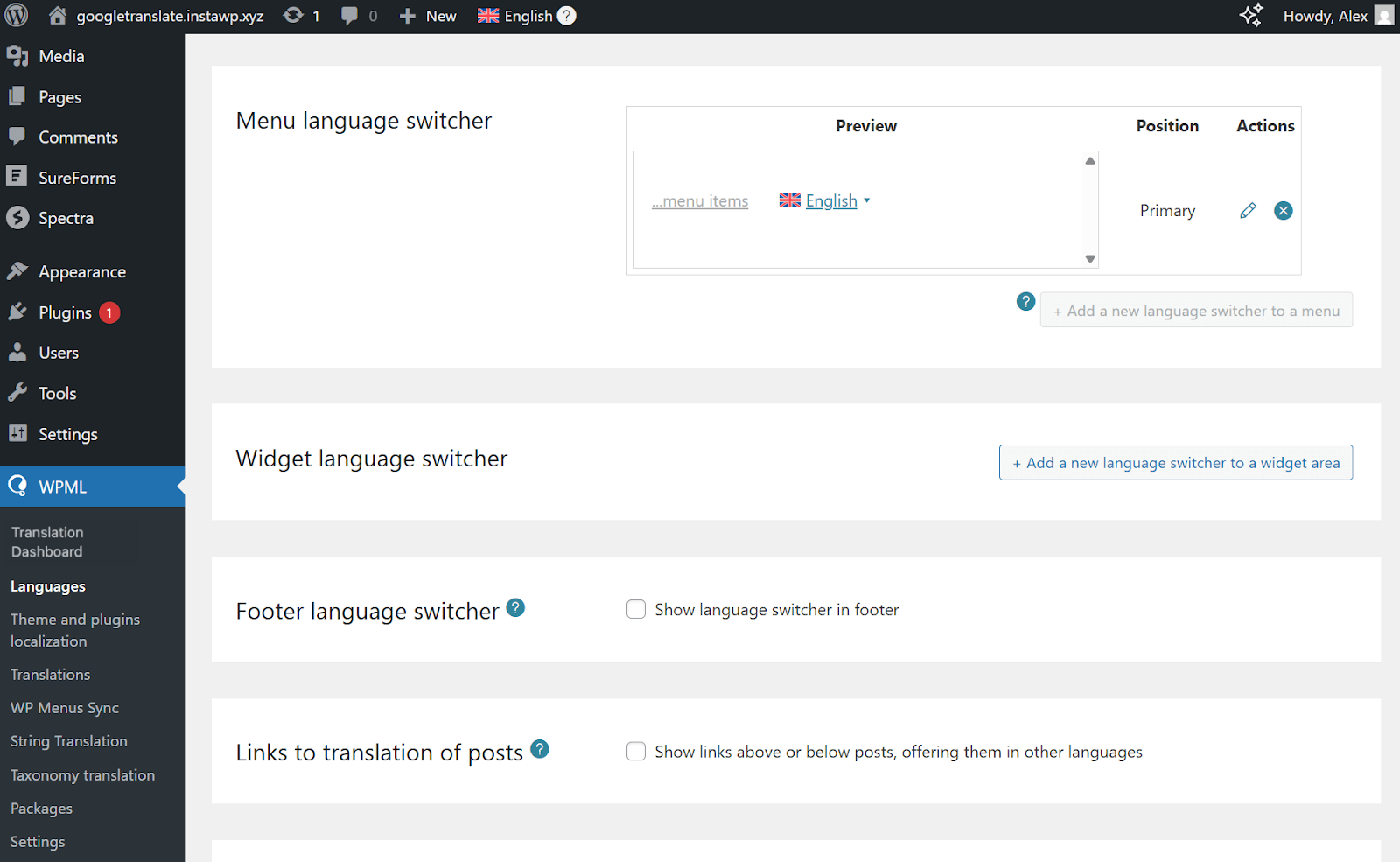Viewport: 1400px width, 862px height.
Task: Edit the Primary menu language switcher with pencil
Action: coord(1248,210)
